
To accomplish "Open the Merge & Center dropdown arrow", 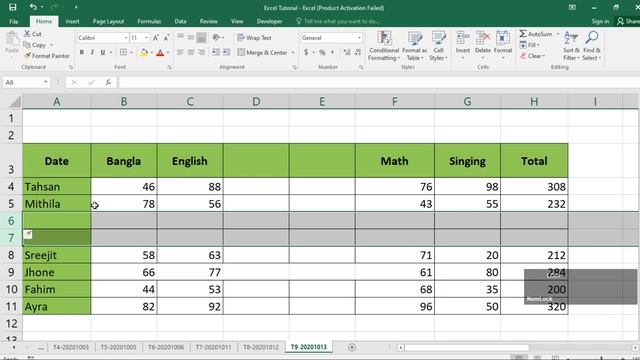I will (x=293, y=53).
